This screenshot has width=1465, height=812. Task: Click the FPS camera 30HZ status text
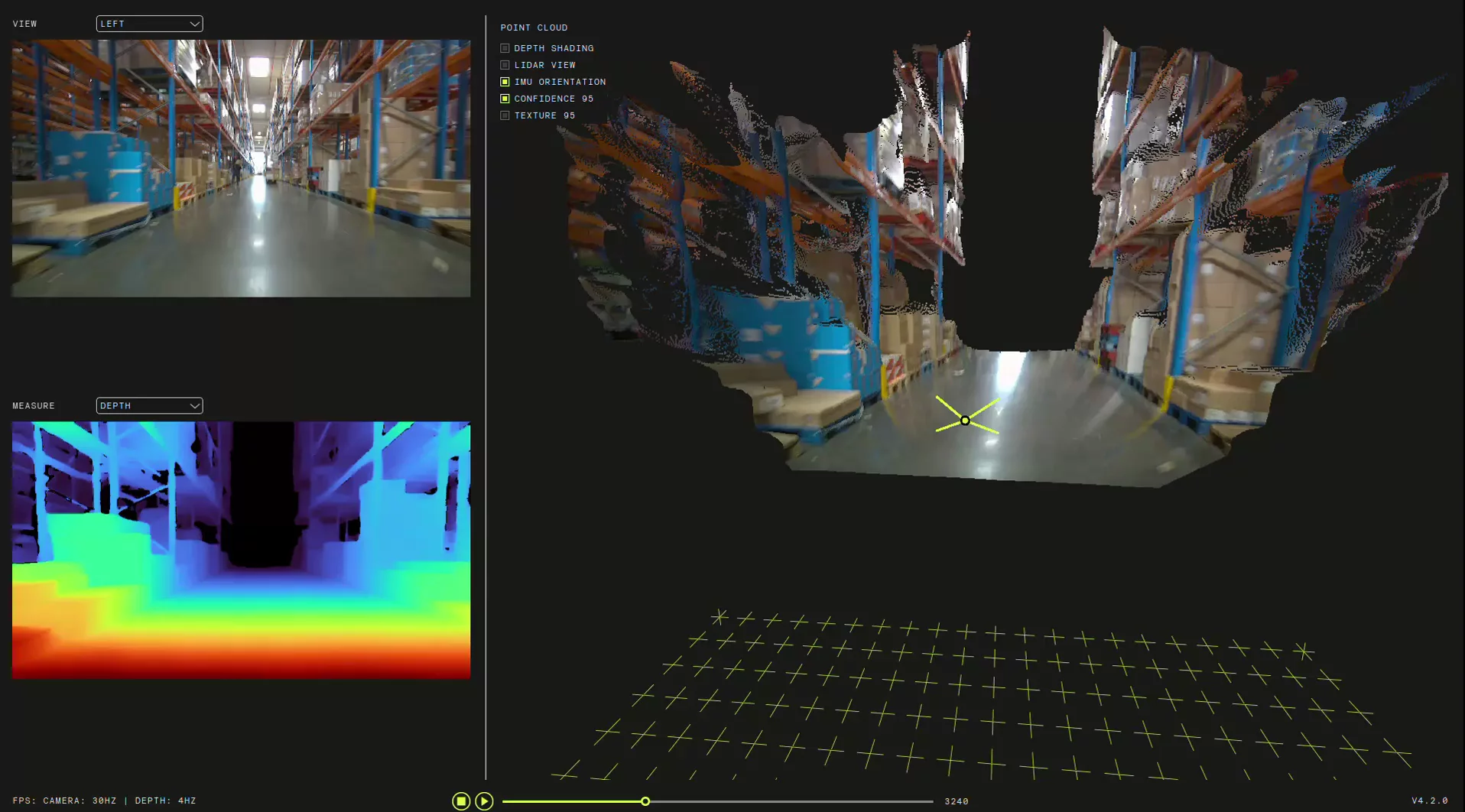(65, 801)
